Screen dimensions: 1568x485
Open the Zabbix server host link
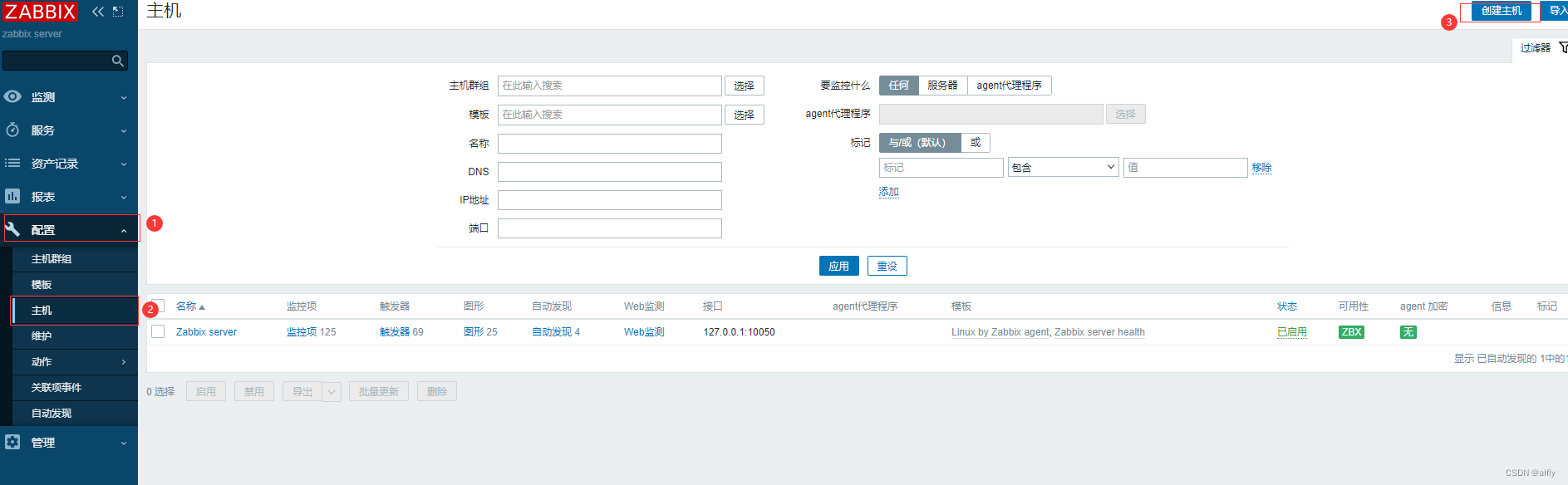206,332
